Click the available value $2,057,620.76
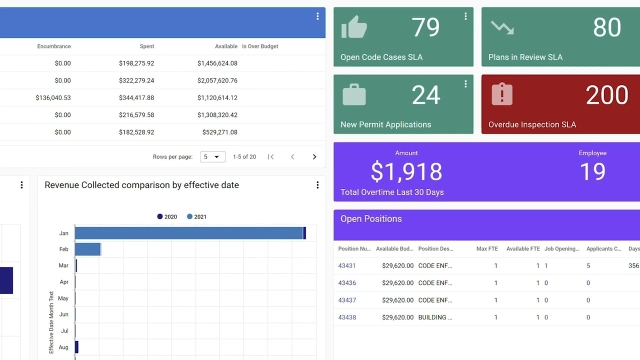This screenshot has width=640, height=360. (217, 81)
